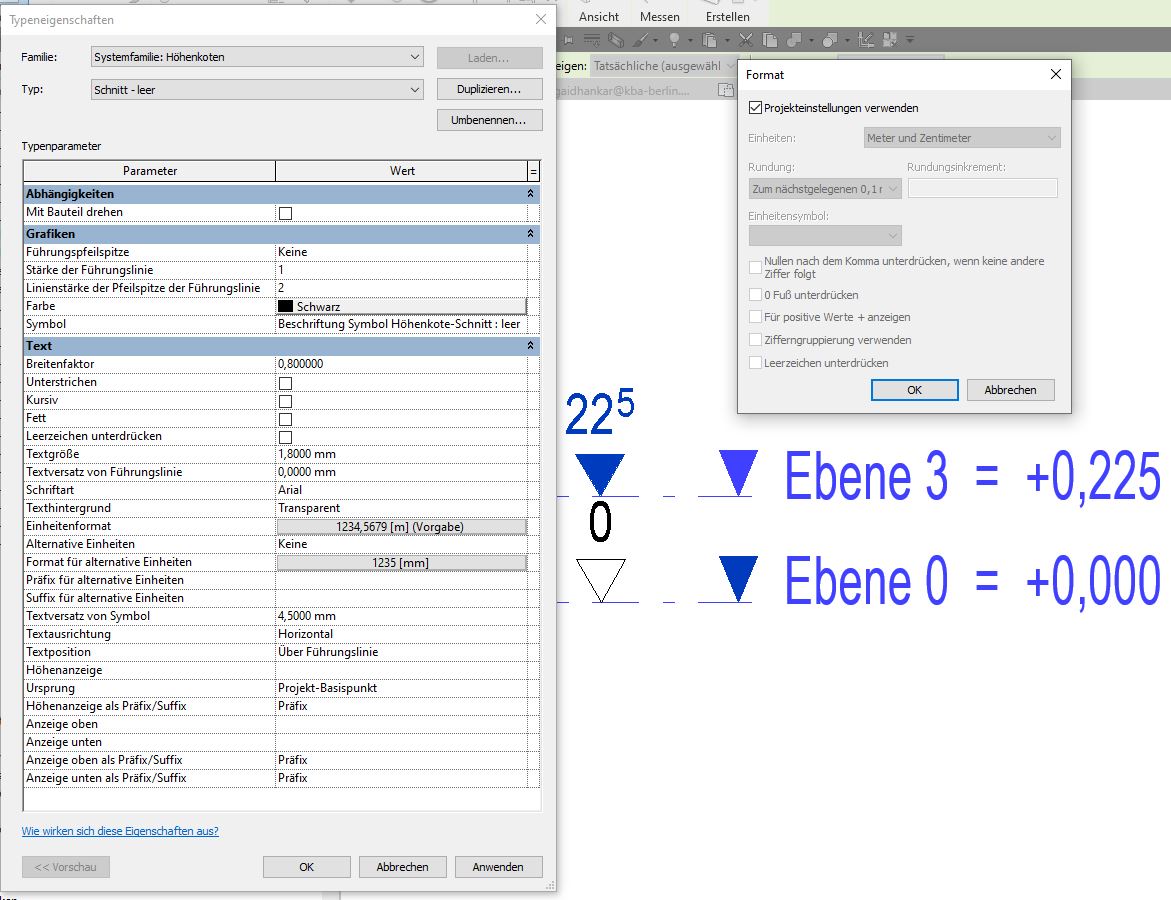Screen dimensions: 1171x900
Task: Click Abbrechen in the Typeneigenschaften dialog
Action: click(403, 866)
